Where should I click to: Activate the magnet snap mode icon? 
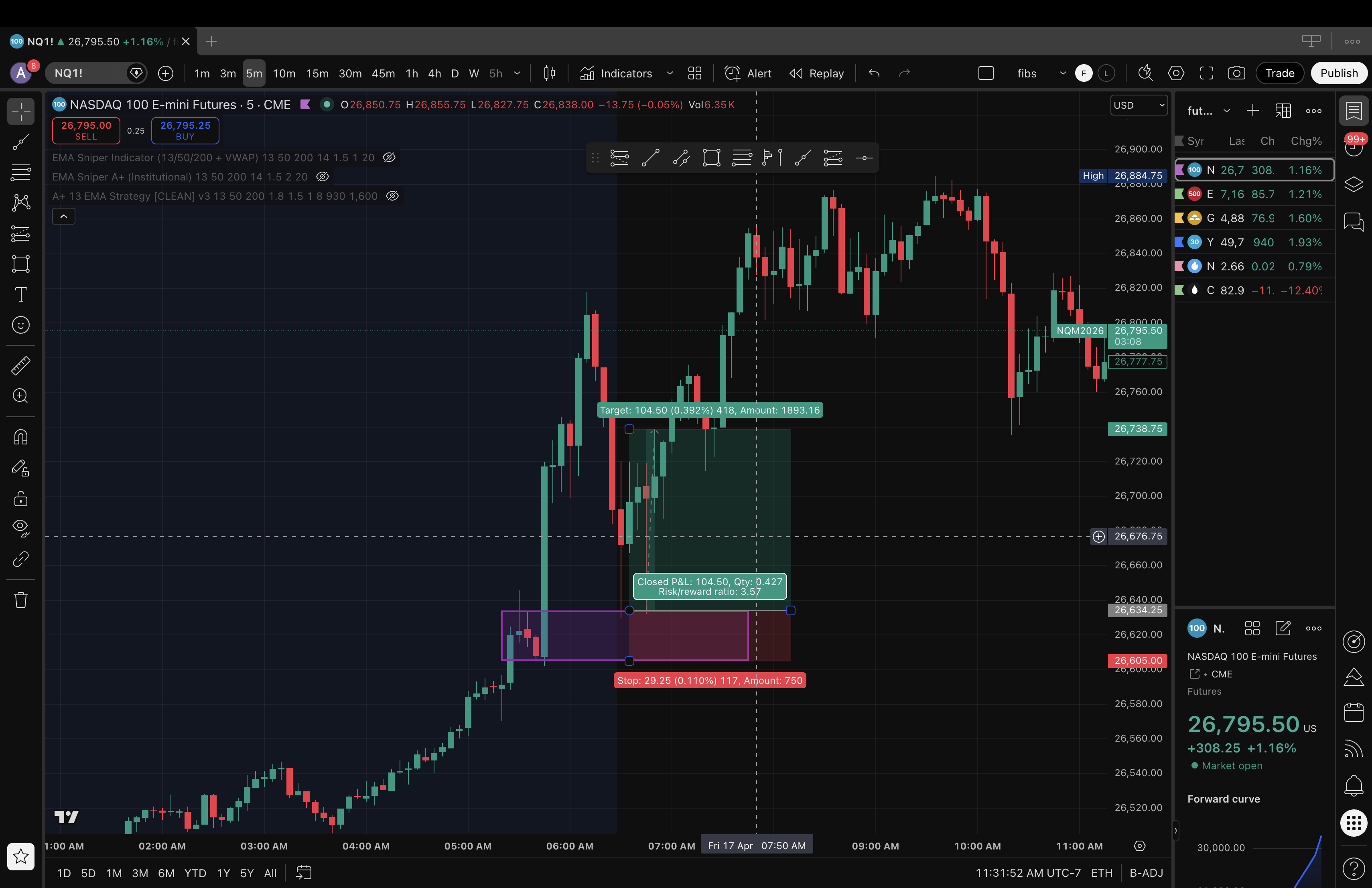21,437
